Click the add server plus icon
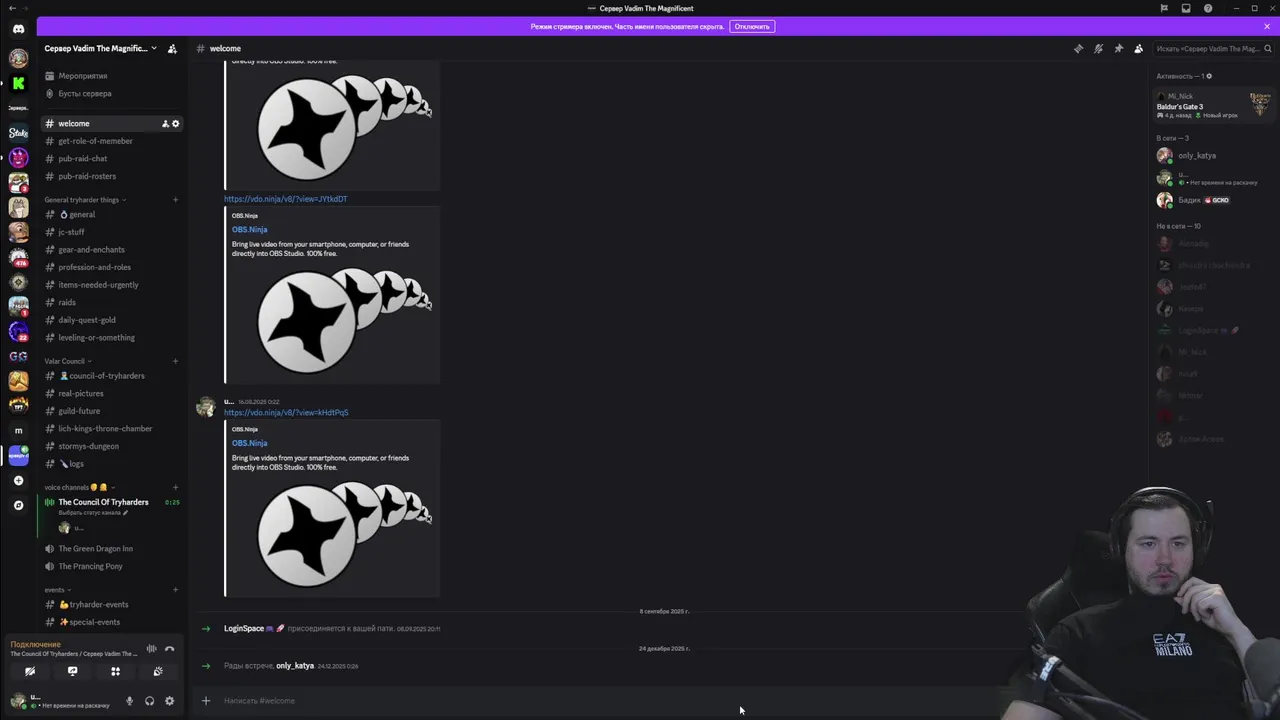 pyautogui.click(x=18, y=480)
